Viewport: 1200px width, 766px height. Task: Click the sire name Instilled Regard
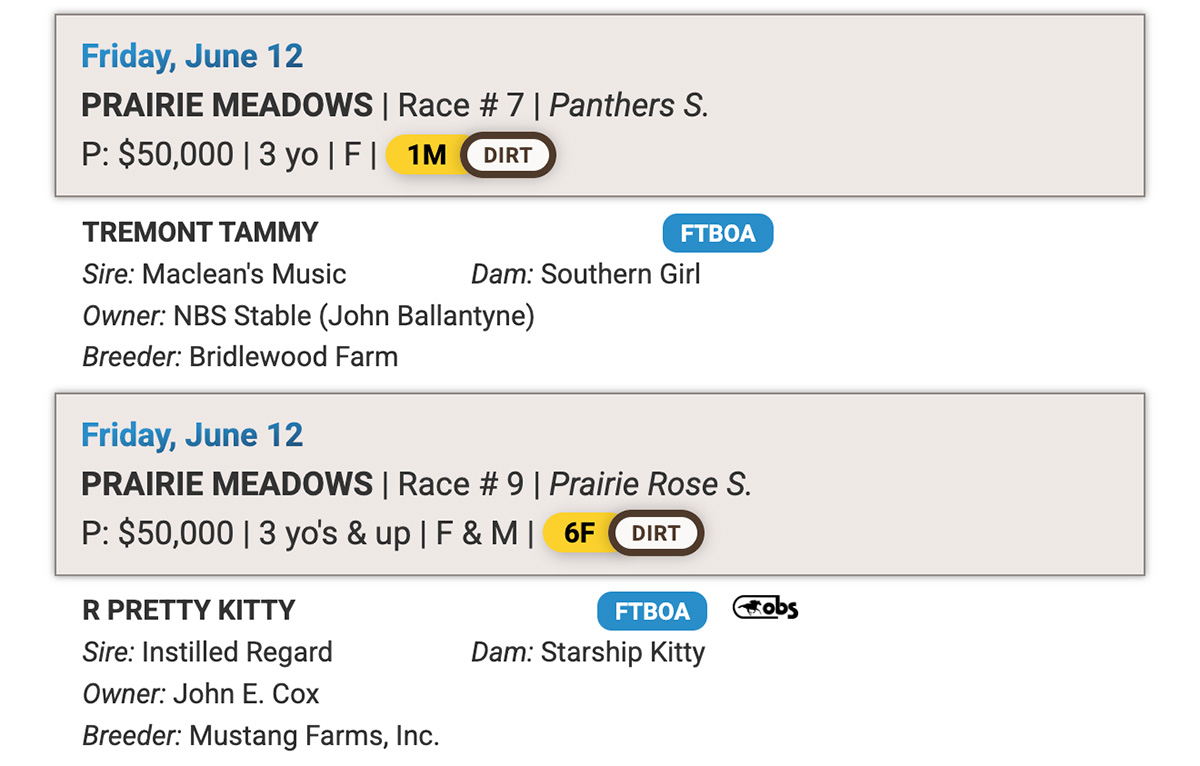coord(237,652)
